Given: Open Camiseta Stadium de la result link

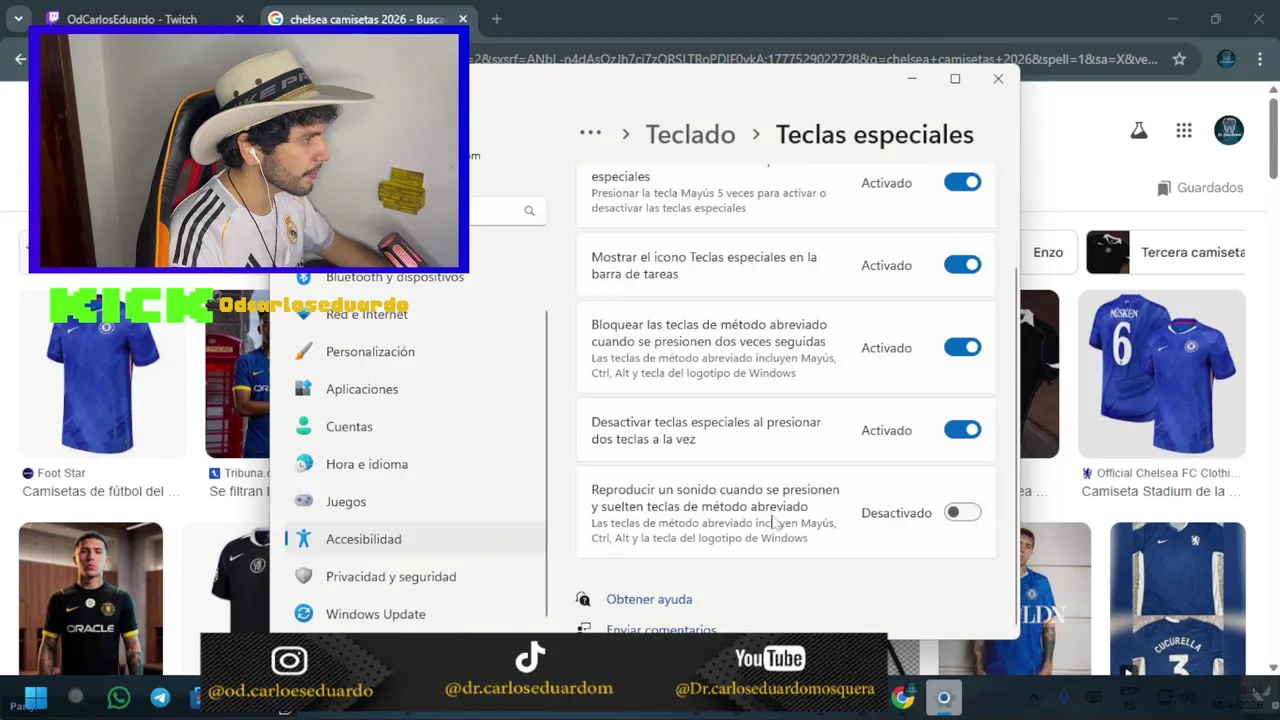Looking at the screenshot, I should (1161, 491).
